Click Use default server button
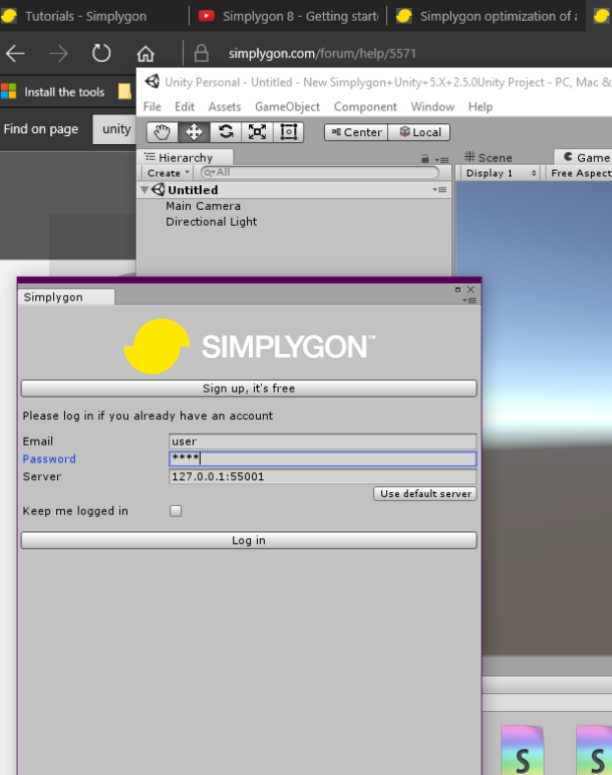This screenshot has width=612, height=775. pos(425,494)
